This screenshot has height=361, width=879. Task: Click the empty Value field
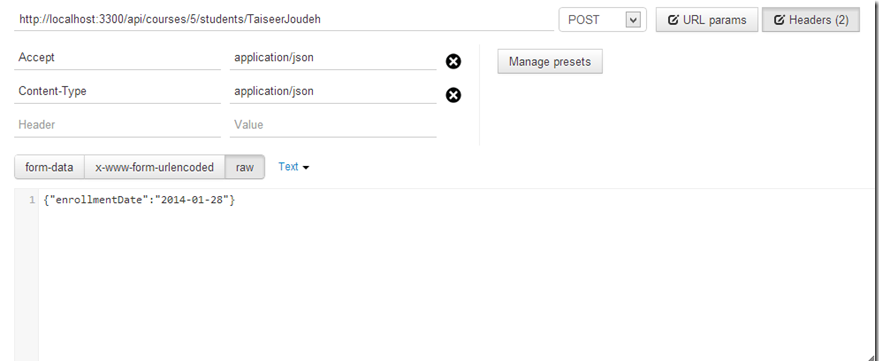click(x=333, y=125)
